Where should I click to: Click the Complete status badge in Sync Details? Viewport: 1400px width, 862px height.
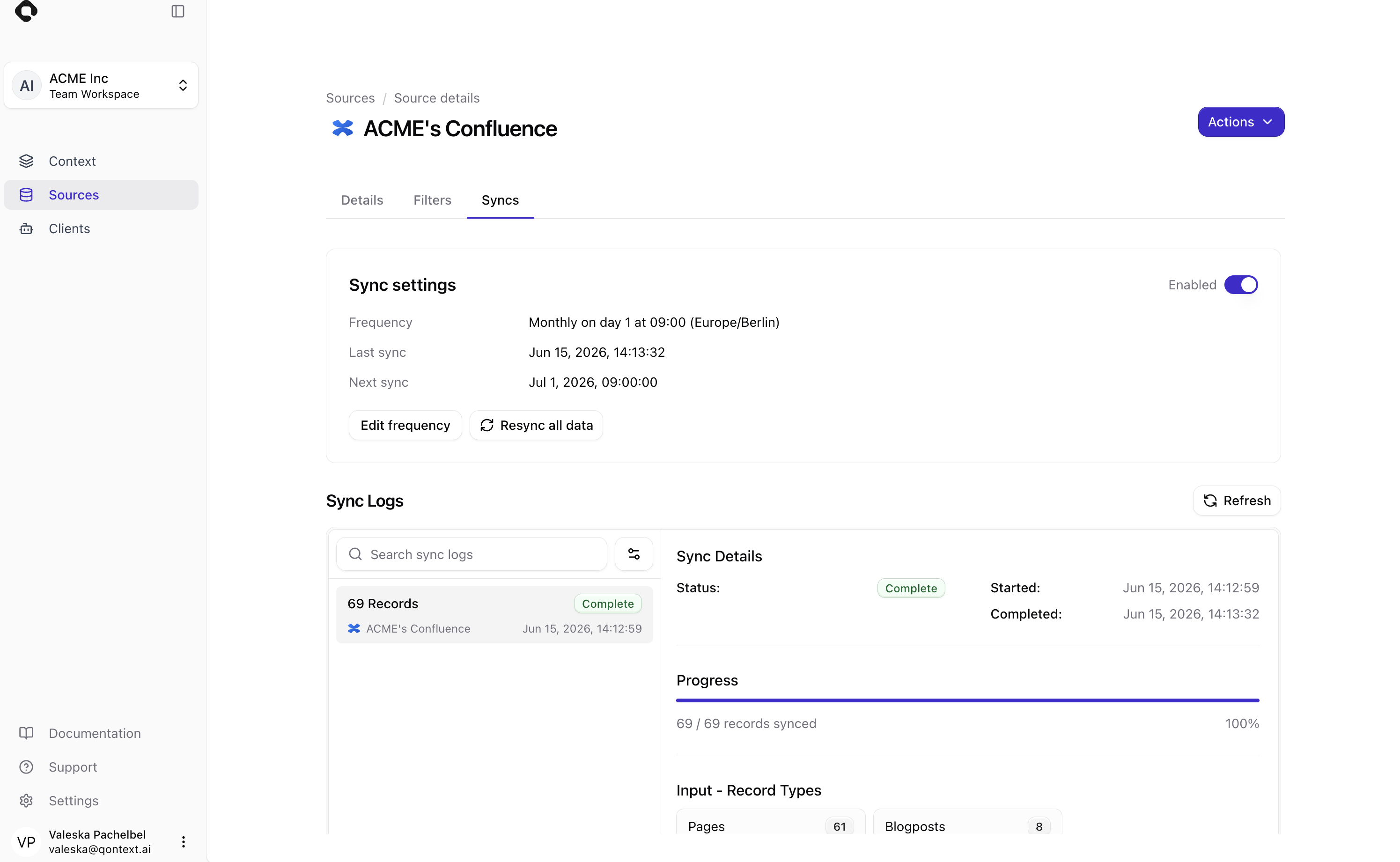[911, 589]
